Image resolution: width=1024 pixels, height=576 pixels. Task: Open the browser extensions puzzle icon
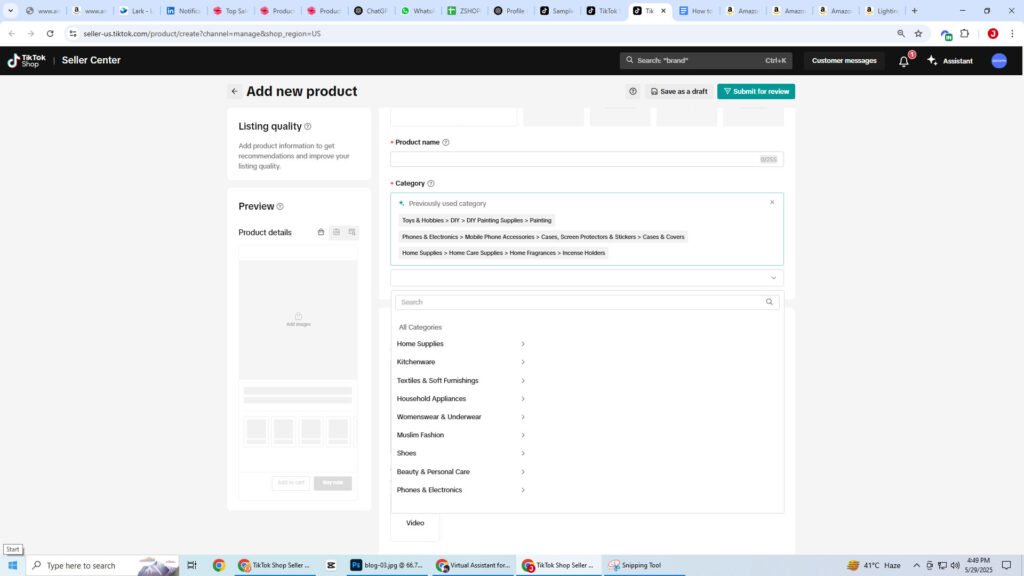[965, 33]
